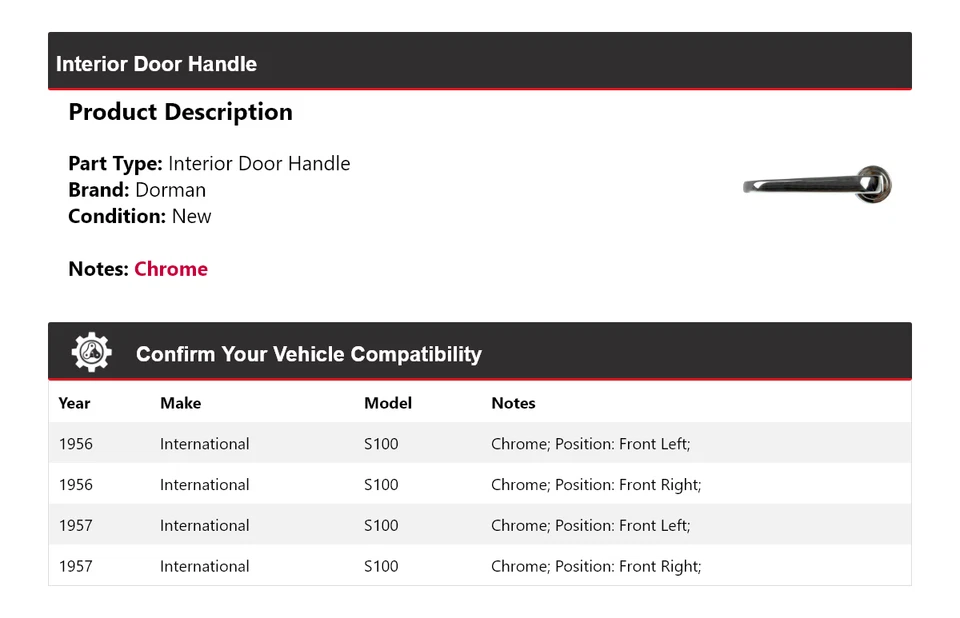Click the Notes column header

tap(513, 403)
